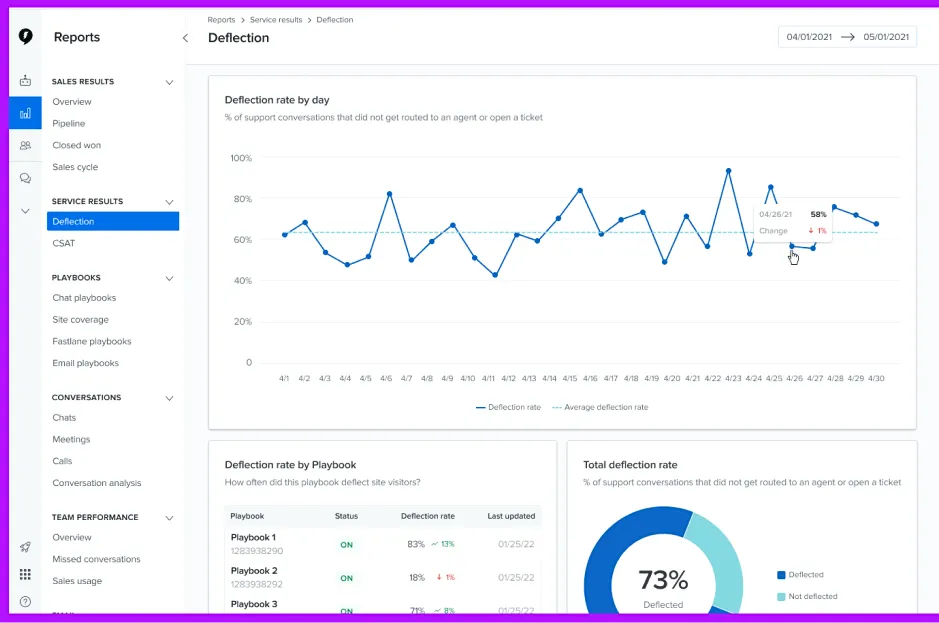The image size is (939, 623).
Task: Collapse the Conversations section
Action: coord(169,398)
